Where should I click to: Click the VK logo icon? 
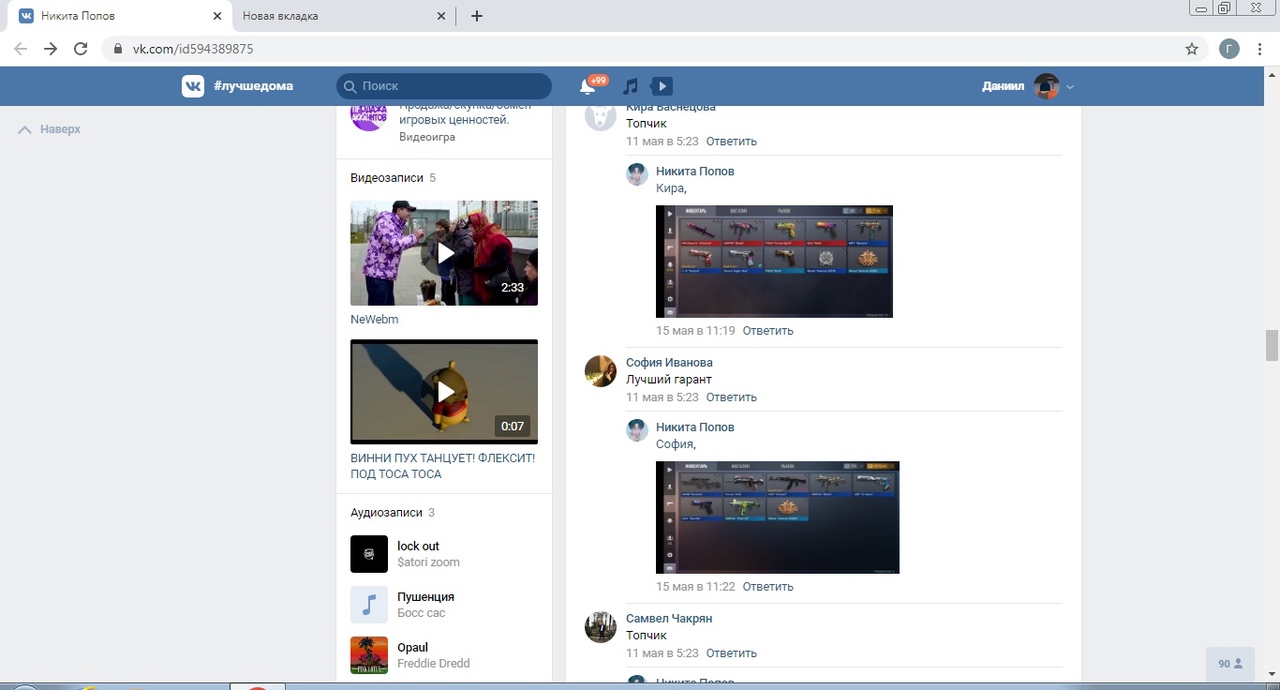pos(192,86)
